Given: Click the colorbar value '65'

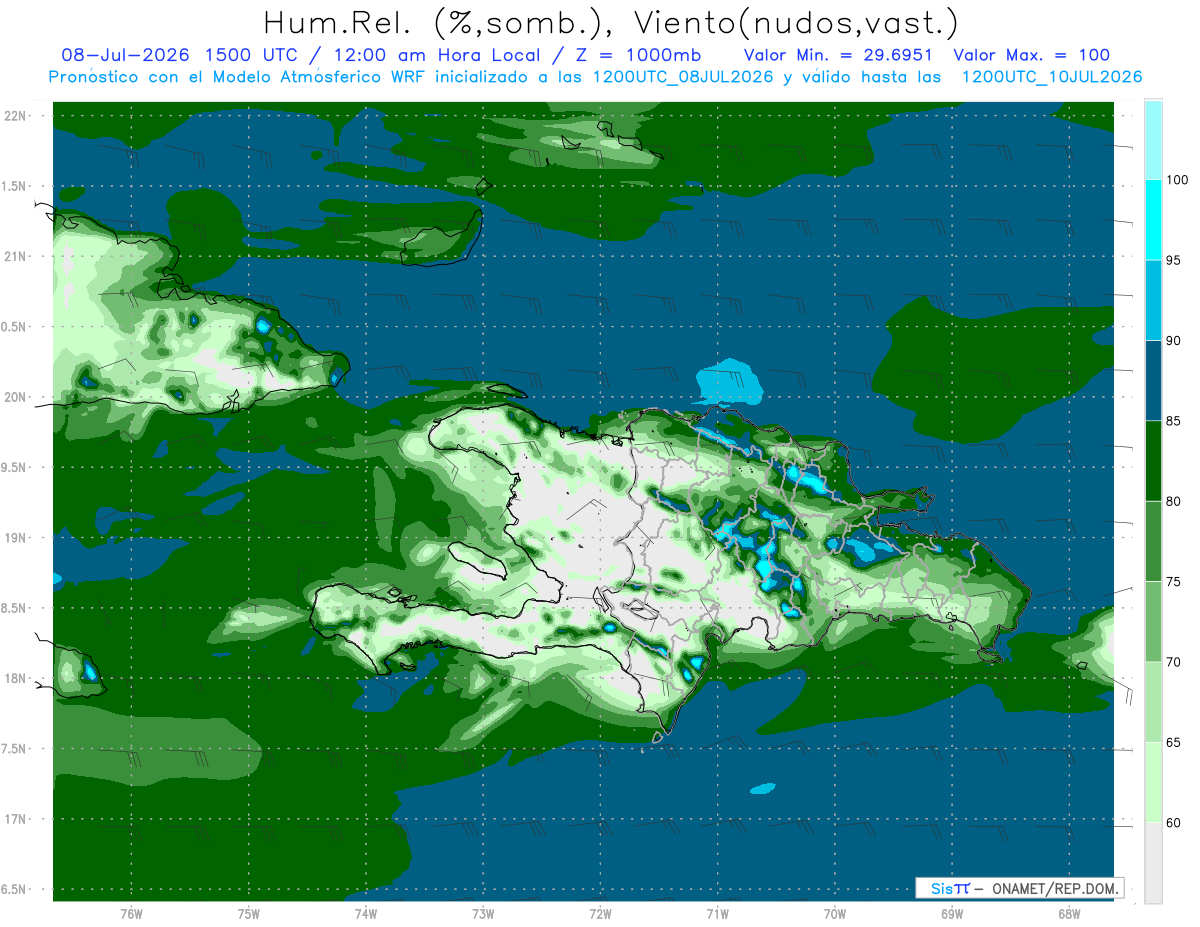Looking at the screenshot, I should pyautogui.click(x=1175, y=742).
